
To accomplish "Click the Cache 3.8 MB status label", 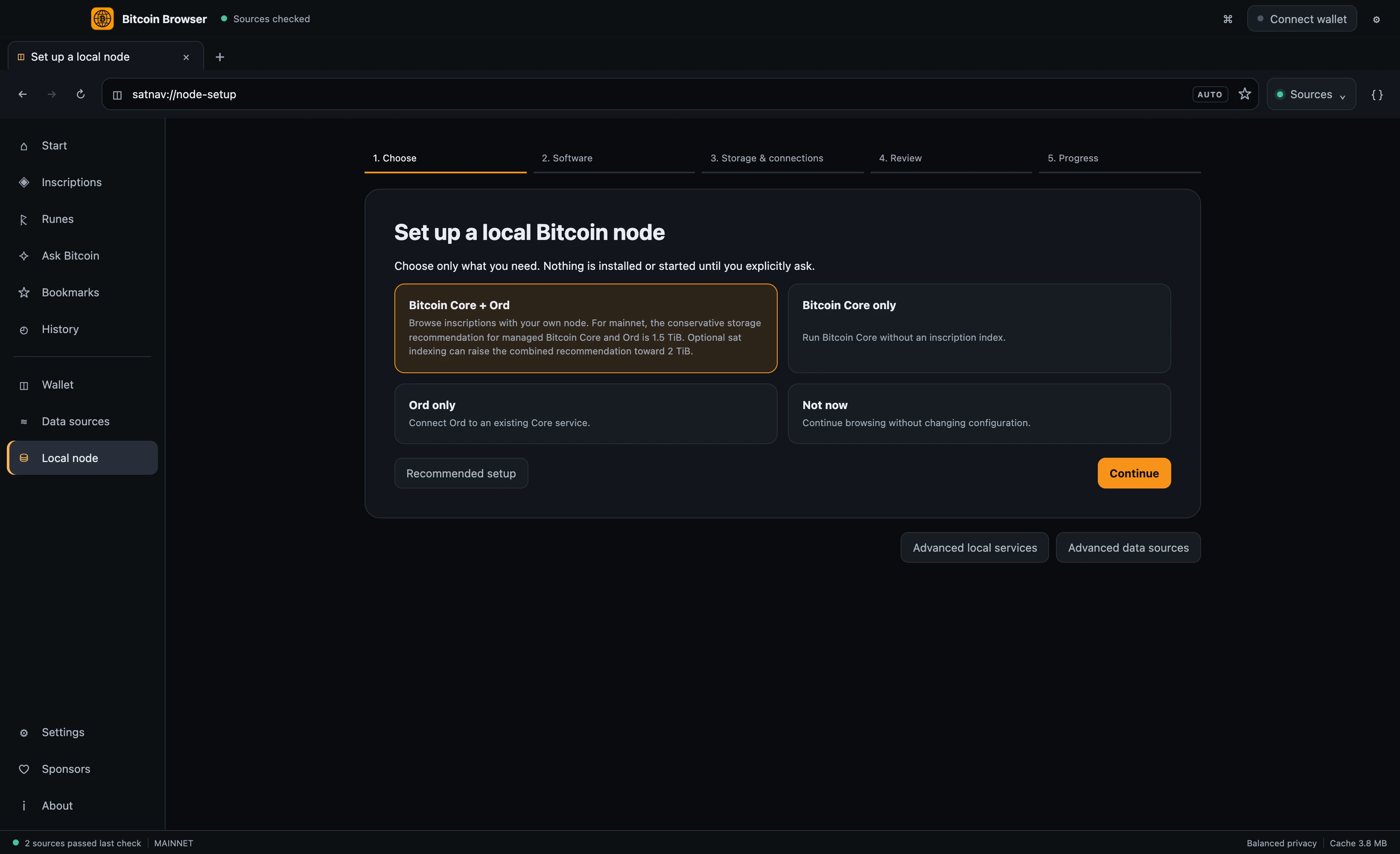I will pyautogui.click(x=1358, y=843).
